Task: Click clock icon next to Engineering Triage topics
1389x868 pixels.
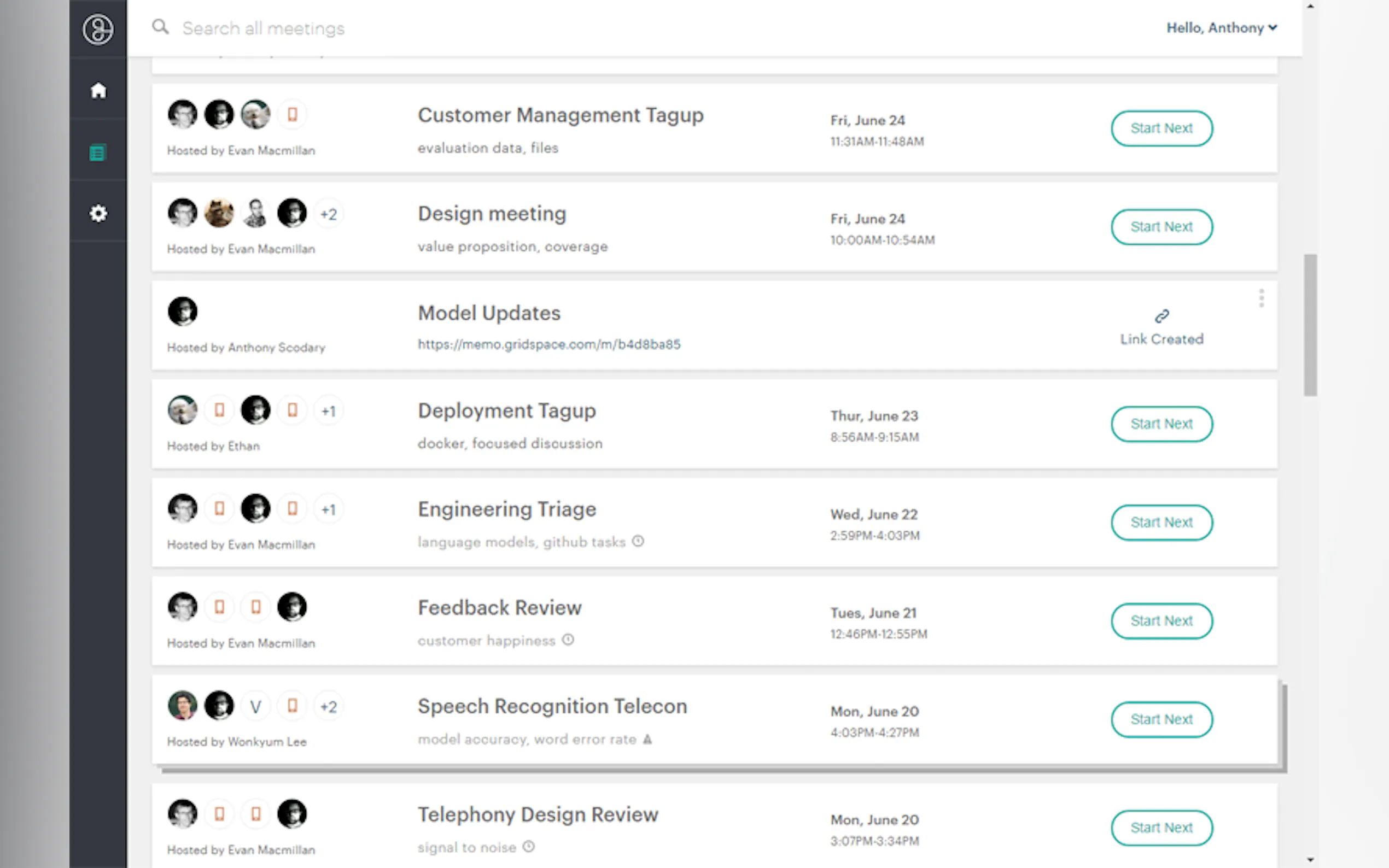Action: 638,541
